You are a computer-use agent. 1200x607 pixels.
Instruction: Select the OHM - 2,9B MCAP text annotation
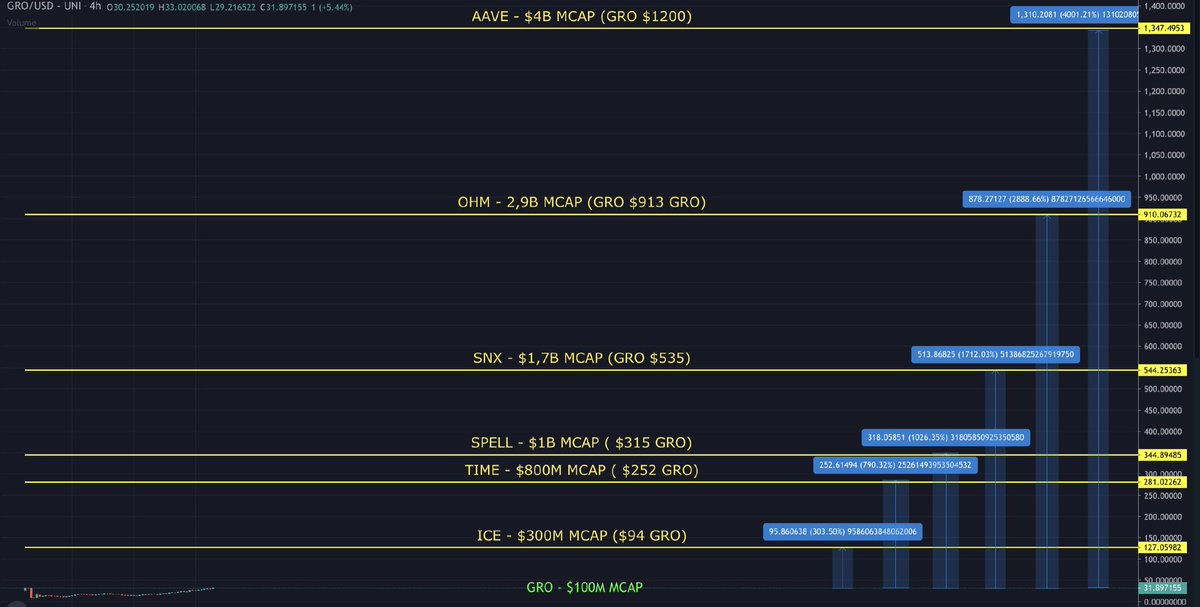pyautogui.click(x=581, y=202)
